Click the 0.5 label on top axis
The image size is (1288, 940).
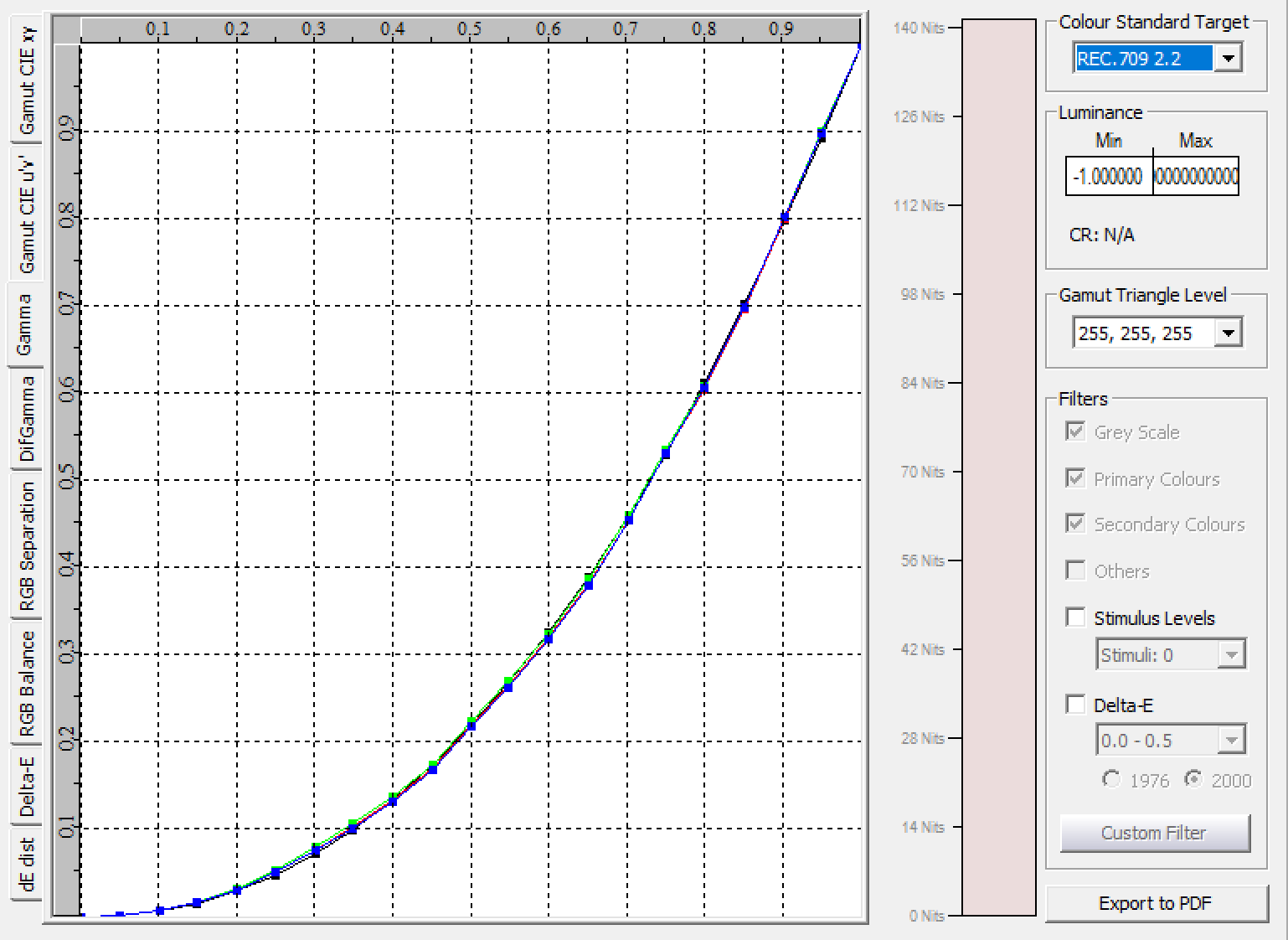pos(469,28)
